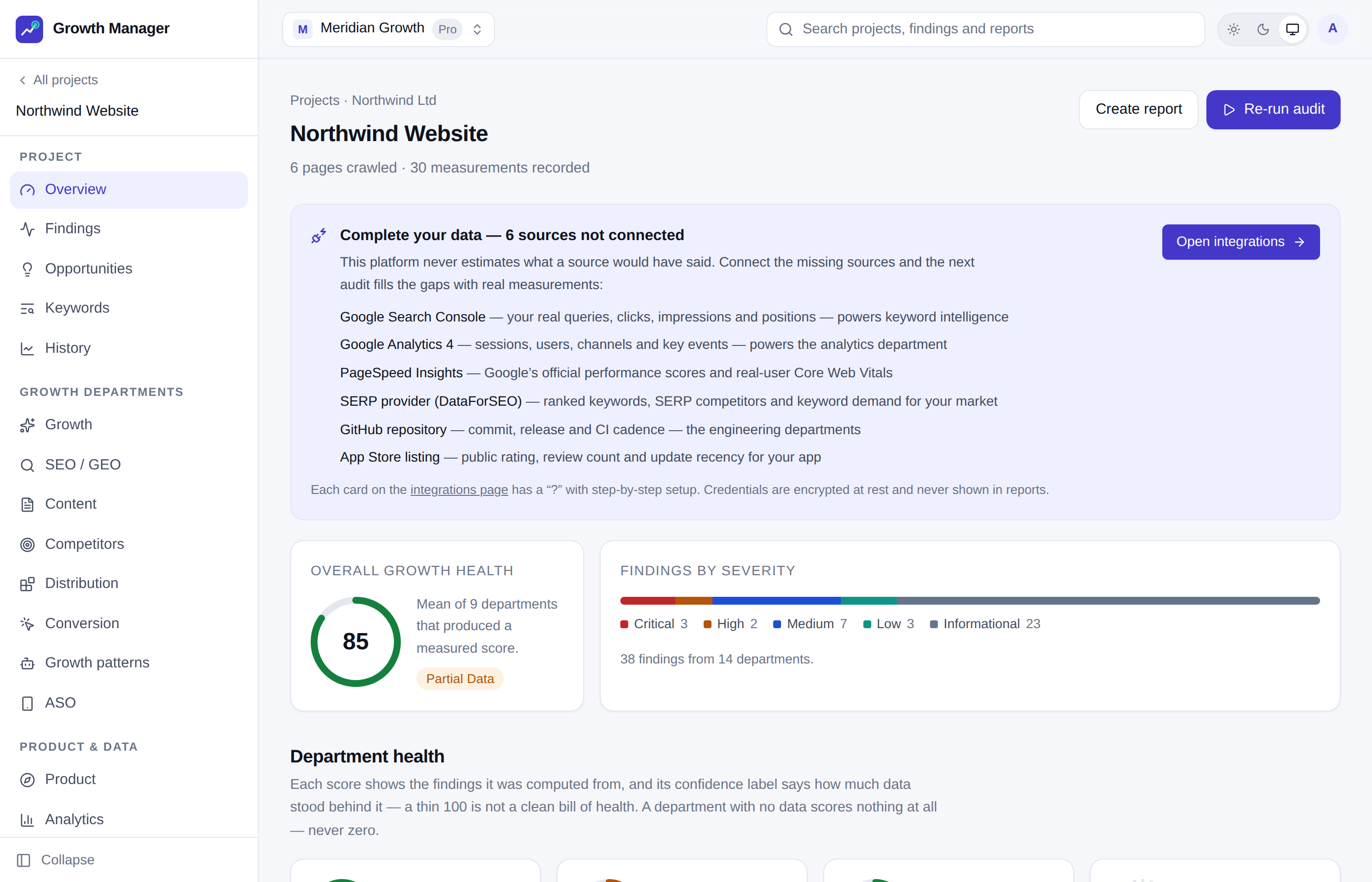Click the Create report button
Image resolution: width=1372 pixels, height=882 pixels.
point(1138,109)
